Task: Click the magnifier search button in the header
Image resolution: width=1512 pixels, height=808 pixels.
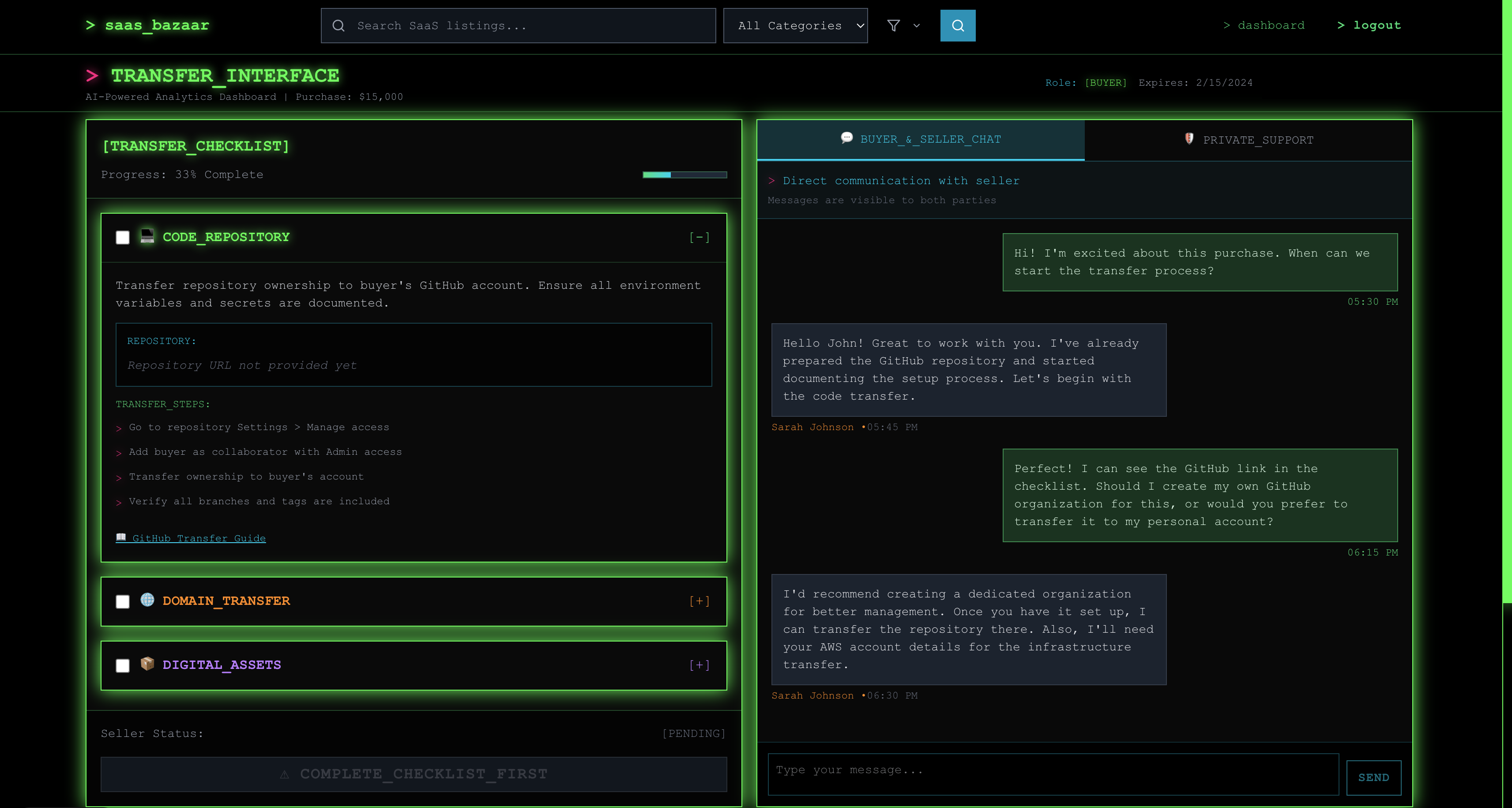Action: click(957, 25)
